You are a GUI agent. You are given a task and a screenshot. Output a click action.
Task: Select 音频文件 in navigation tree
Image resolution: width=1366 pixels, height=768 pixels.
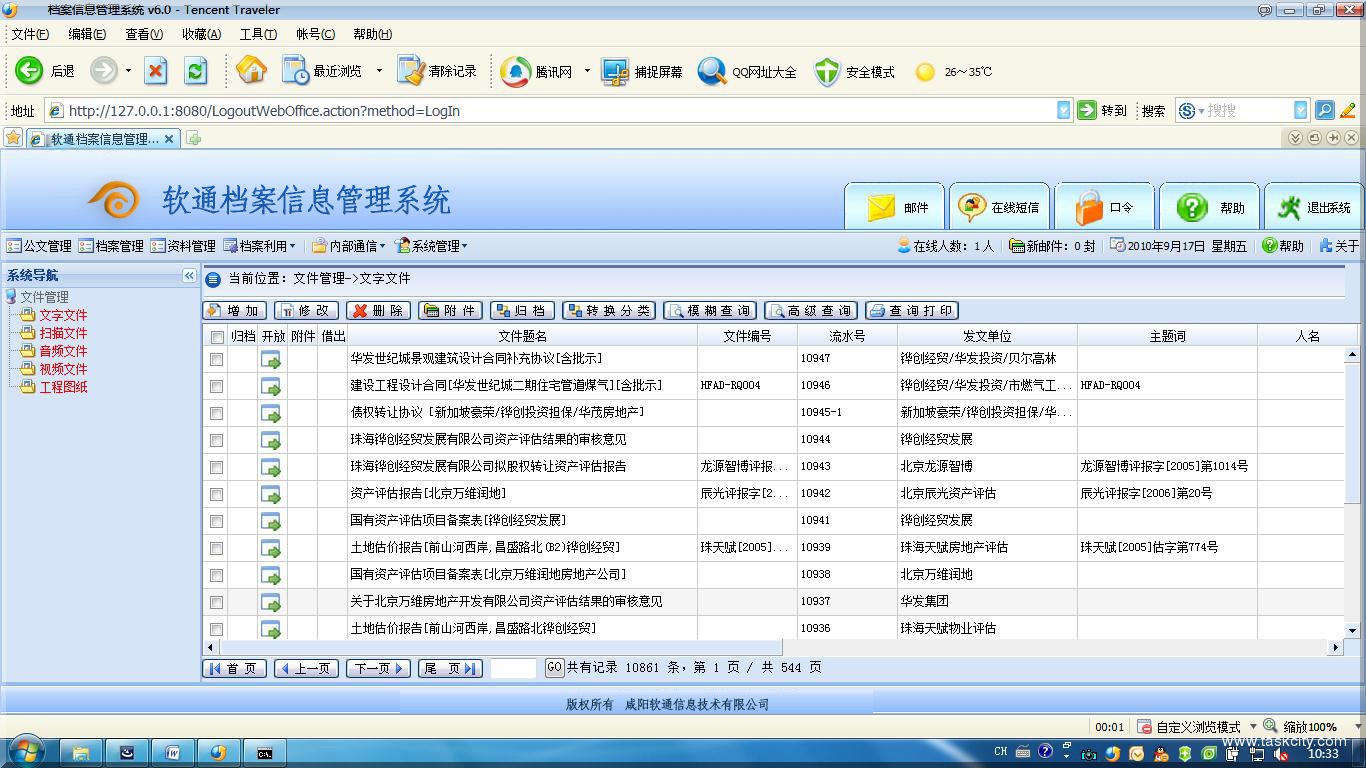pos(63,351)
